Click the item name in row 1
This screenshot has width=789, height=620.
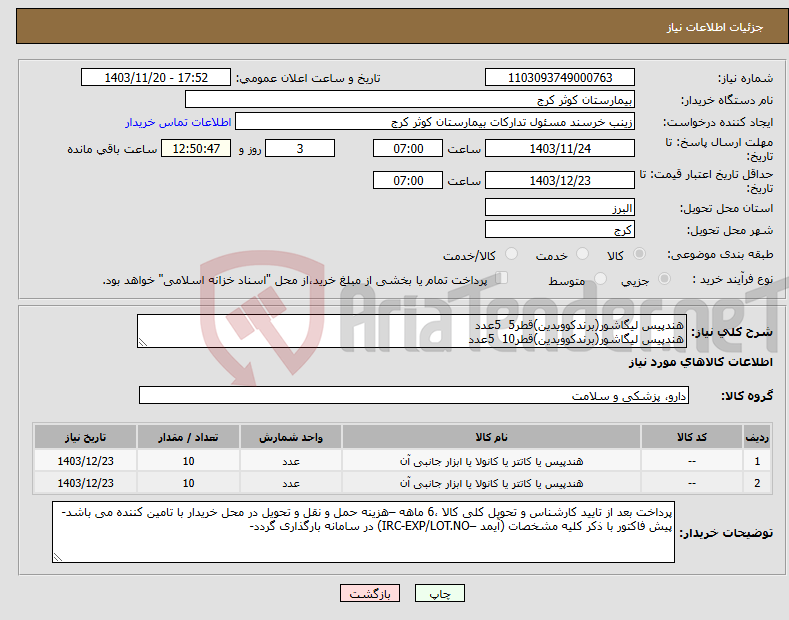[x=491, y=461]
